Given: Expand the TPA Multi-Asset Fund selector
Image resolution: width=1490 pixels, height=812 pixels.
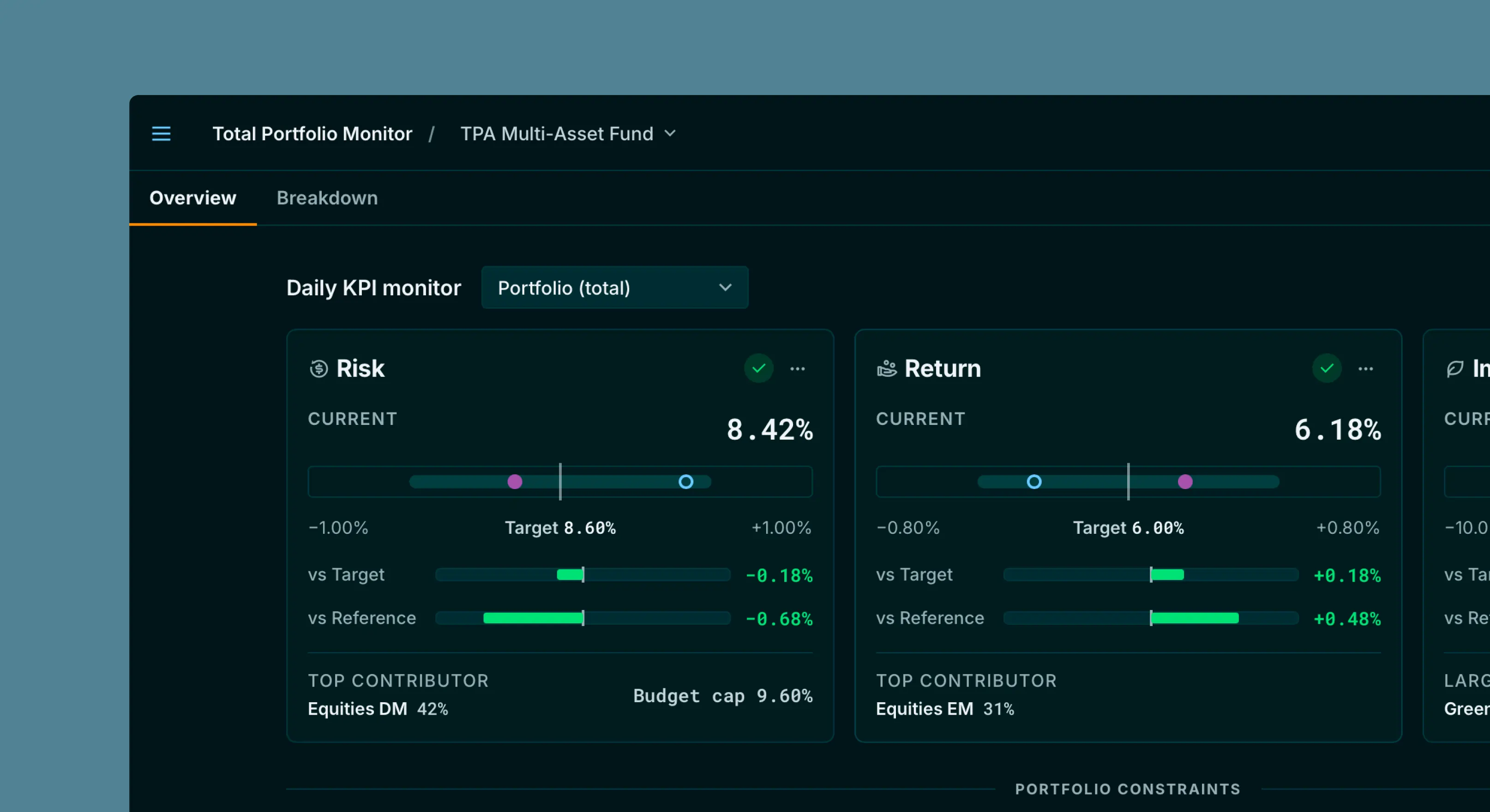Looking at the screenshot, I should (x=568, y=133).
